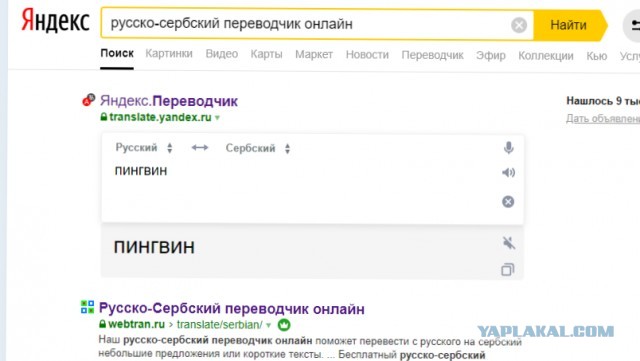The image size is (640, 361).
Task: Clear translator text with round X icon
Action: (508, 201)
